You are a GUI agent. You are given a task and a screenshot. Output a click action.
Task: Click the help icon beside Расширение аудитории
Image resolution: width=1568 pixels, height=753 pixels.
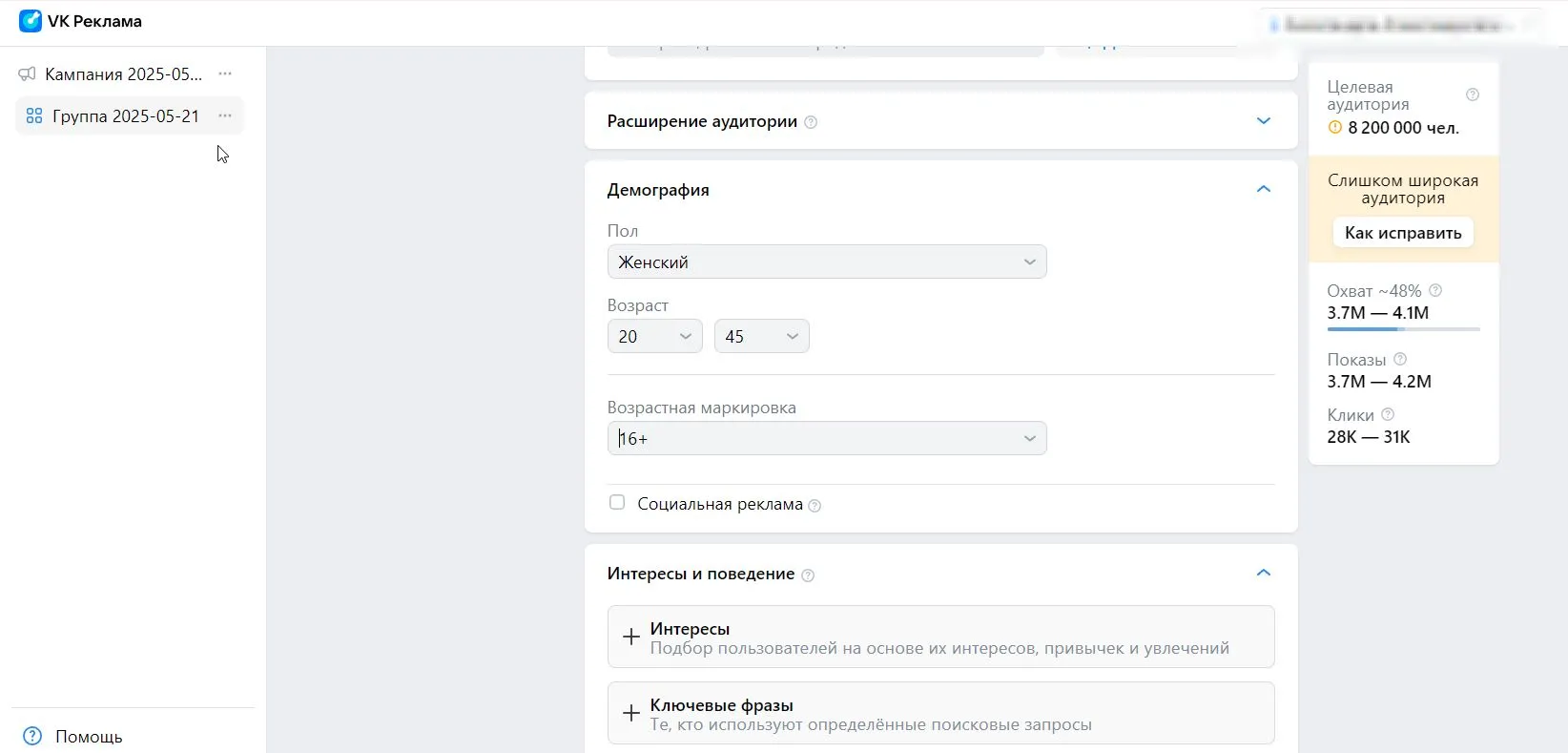(x=811, y=122)
